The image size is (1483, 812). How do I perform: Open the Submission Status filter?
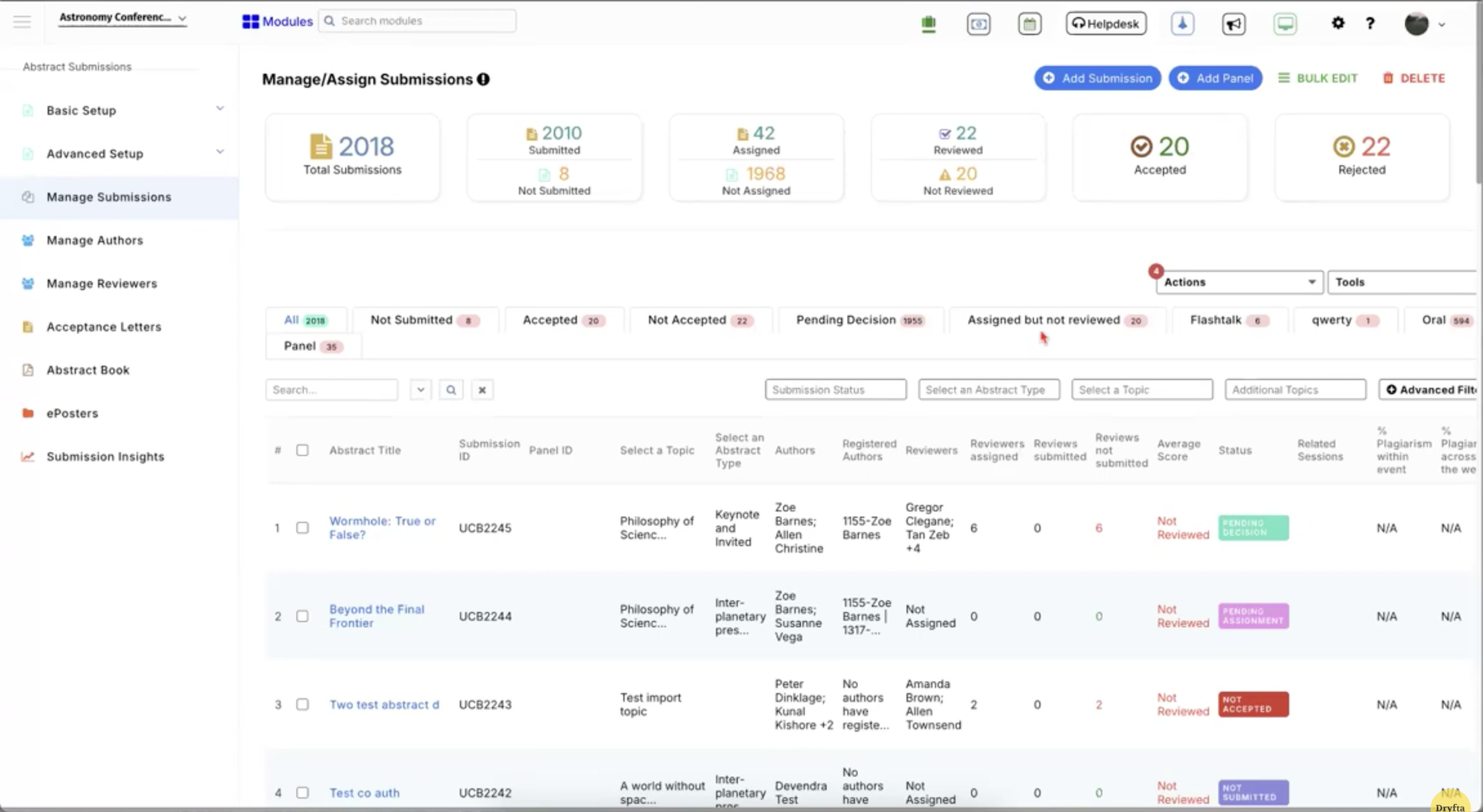[x=835, y=390]
